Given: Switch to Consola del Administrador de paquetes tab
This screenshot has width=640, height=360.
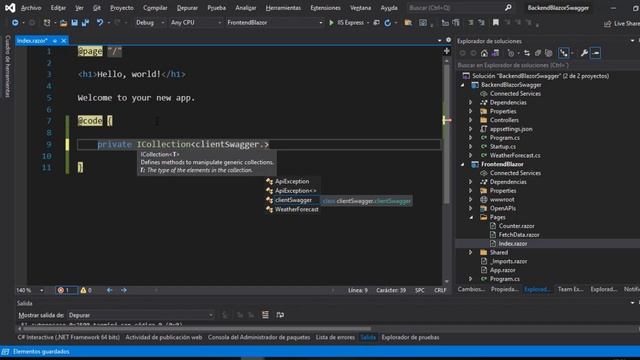Looking at the screenshot, I should [259, 338].
